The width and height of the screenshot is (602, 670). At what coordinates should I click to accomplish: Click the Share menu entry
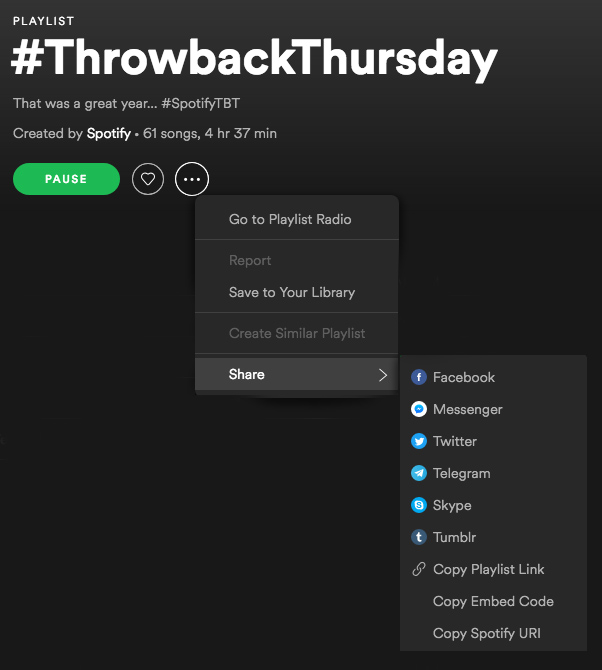pyautogui.click(x=247, y=375)
